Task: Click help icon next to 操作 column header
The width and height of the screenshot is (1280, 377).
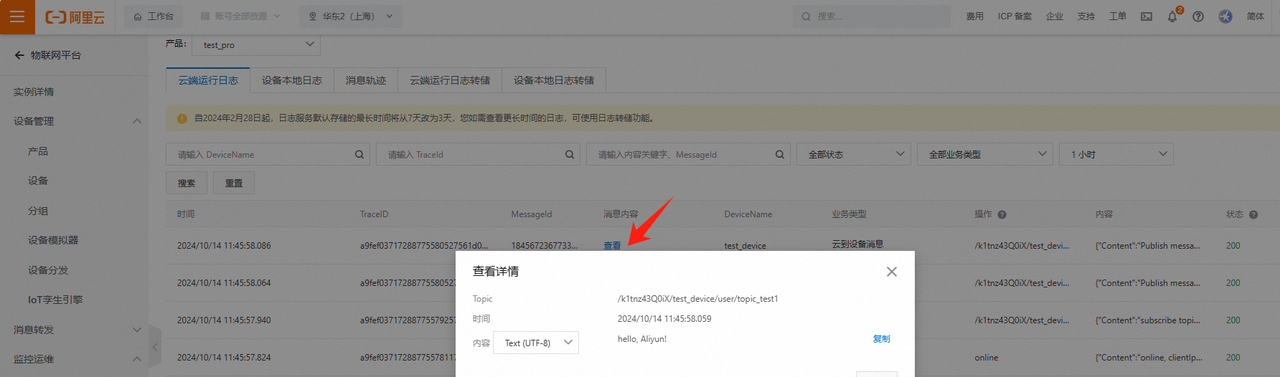Action: pos(1001,215)
